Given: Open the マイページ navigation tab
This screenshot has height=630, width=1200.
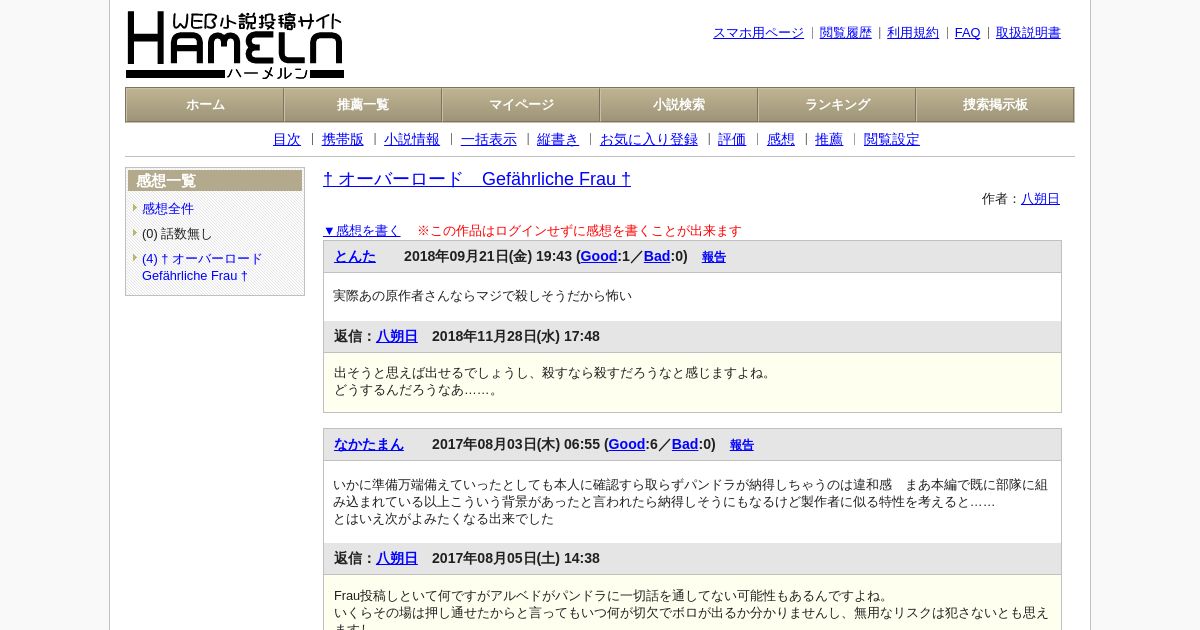Looking at the screenshot, I should point(521,105).
